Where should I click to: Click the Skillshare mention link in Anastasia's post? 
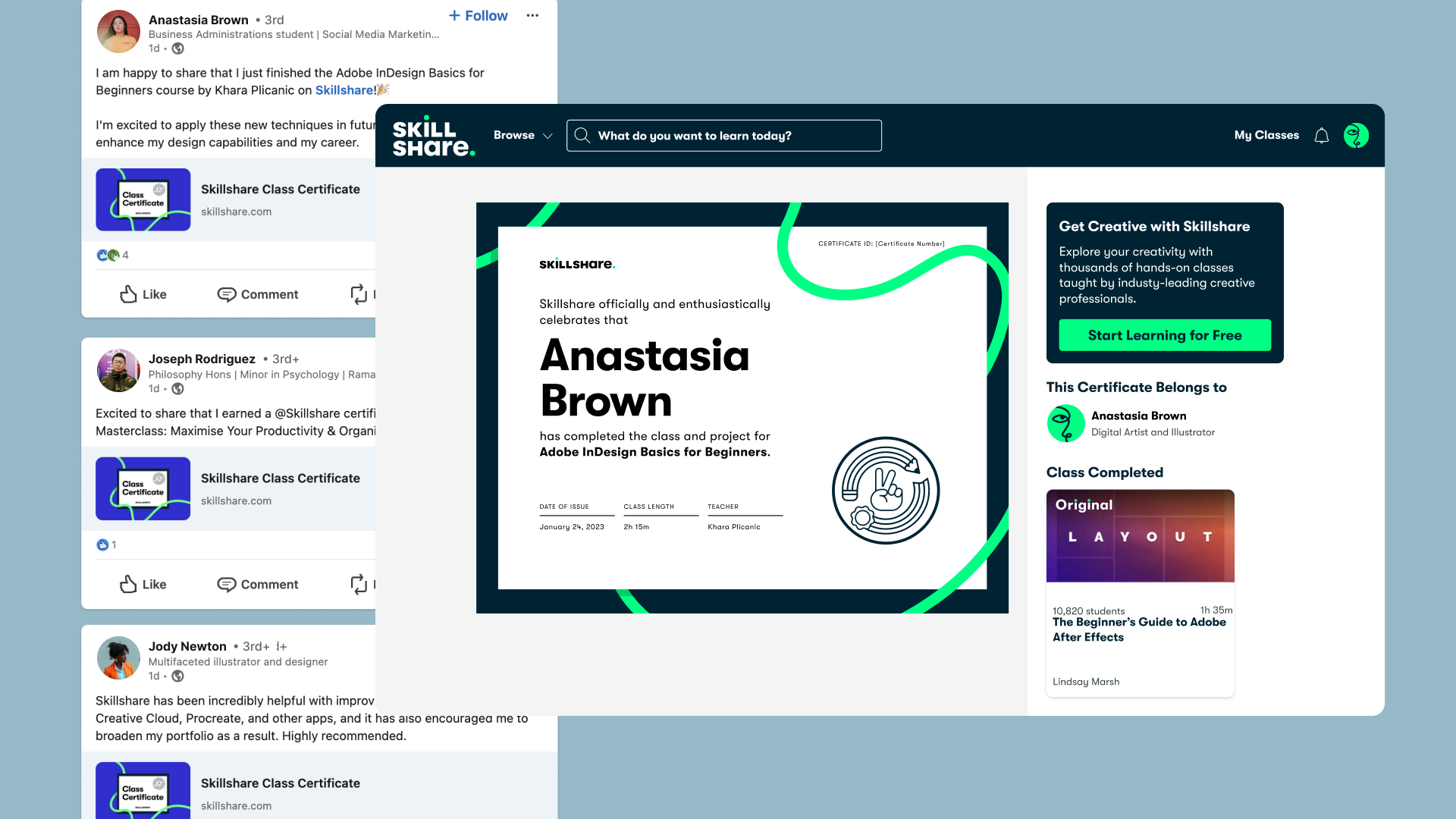[x=344, y=90]
